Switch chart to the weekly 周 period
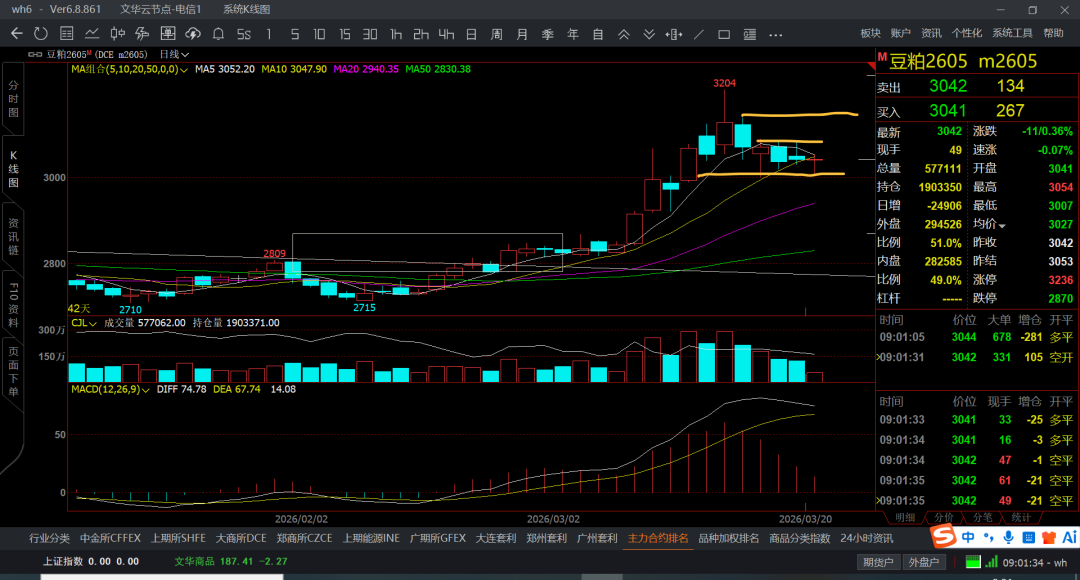 coord(496,34)
